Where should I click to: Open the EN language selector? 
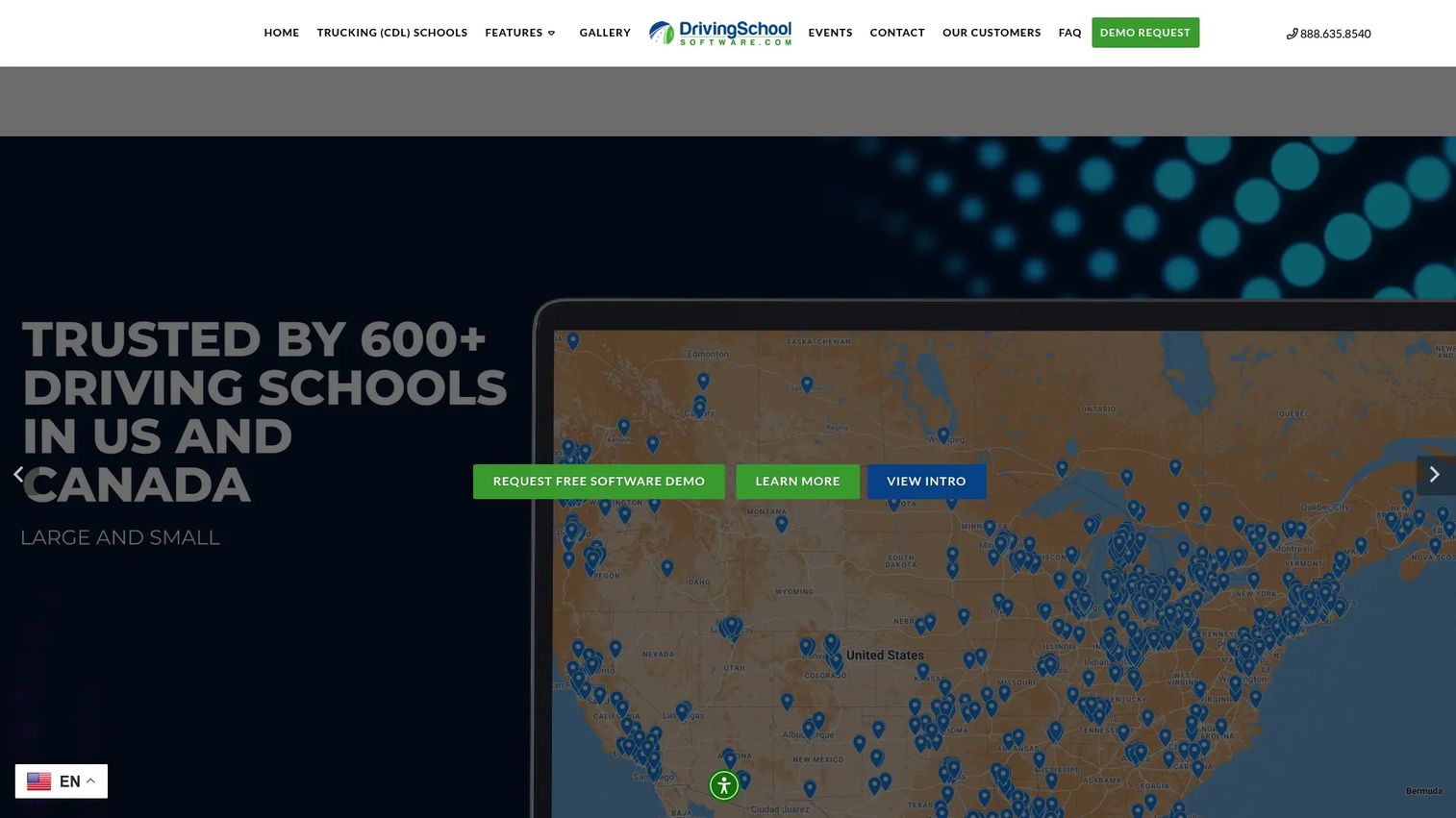coord(62,781)
